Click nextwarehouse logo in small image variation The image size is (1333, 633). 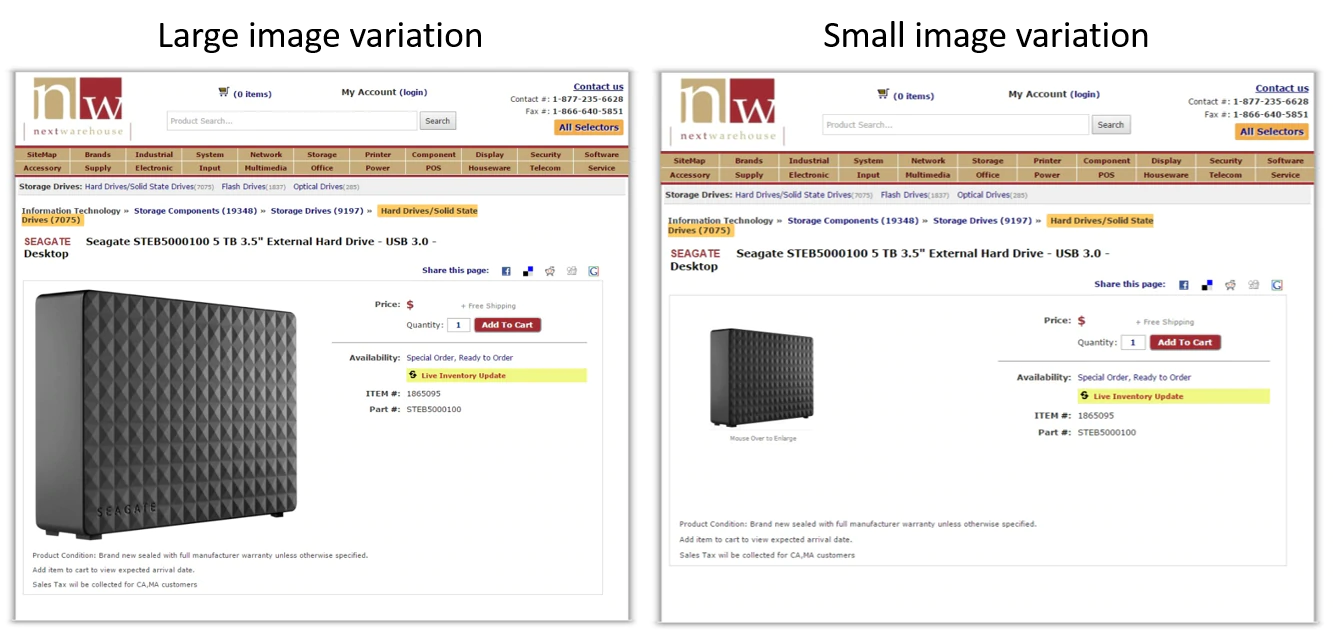727,112
